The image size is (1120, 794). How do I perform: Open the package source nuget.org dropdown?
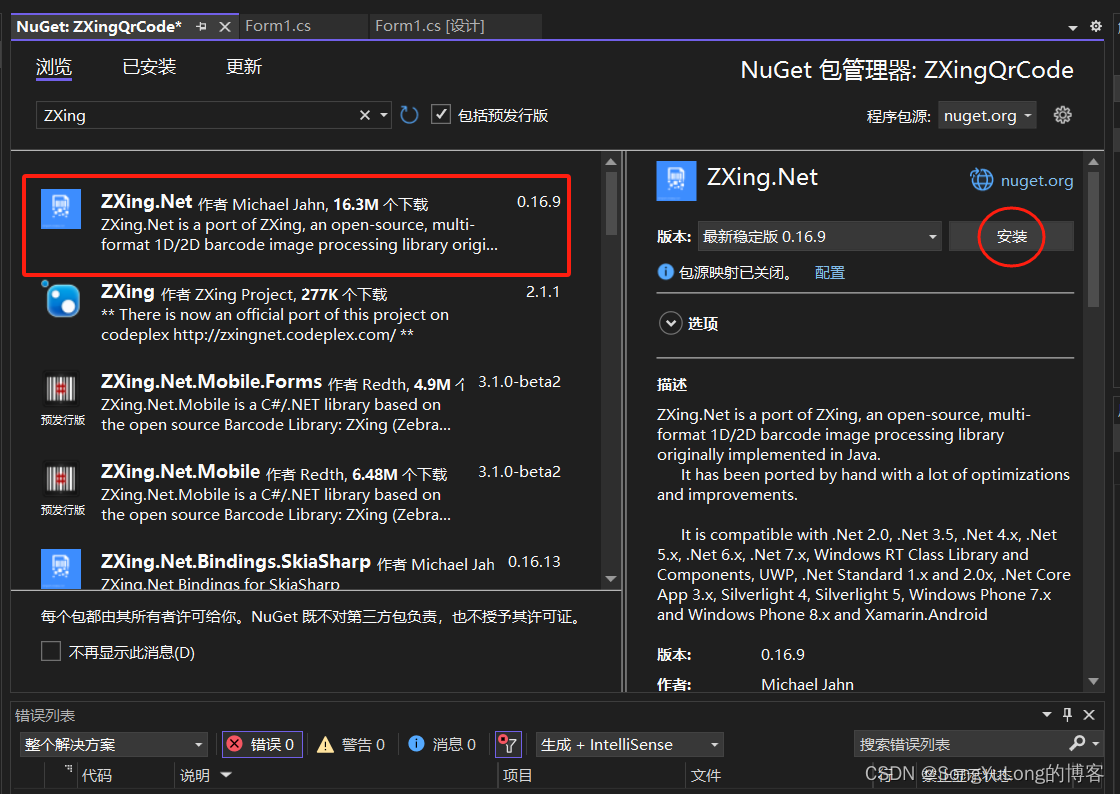point(987,116)
